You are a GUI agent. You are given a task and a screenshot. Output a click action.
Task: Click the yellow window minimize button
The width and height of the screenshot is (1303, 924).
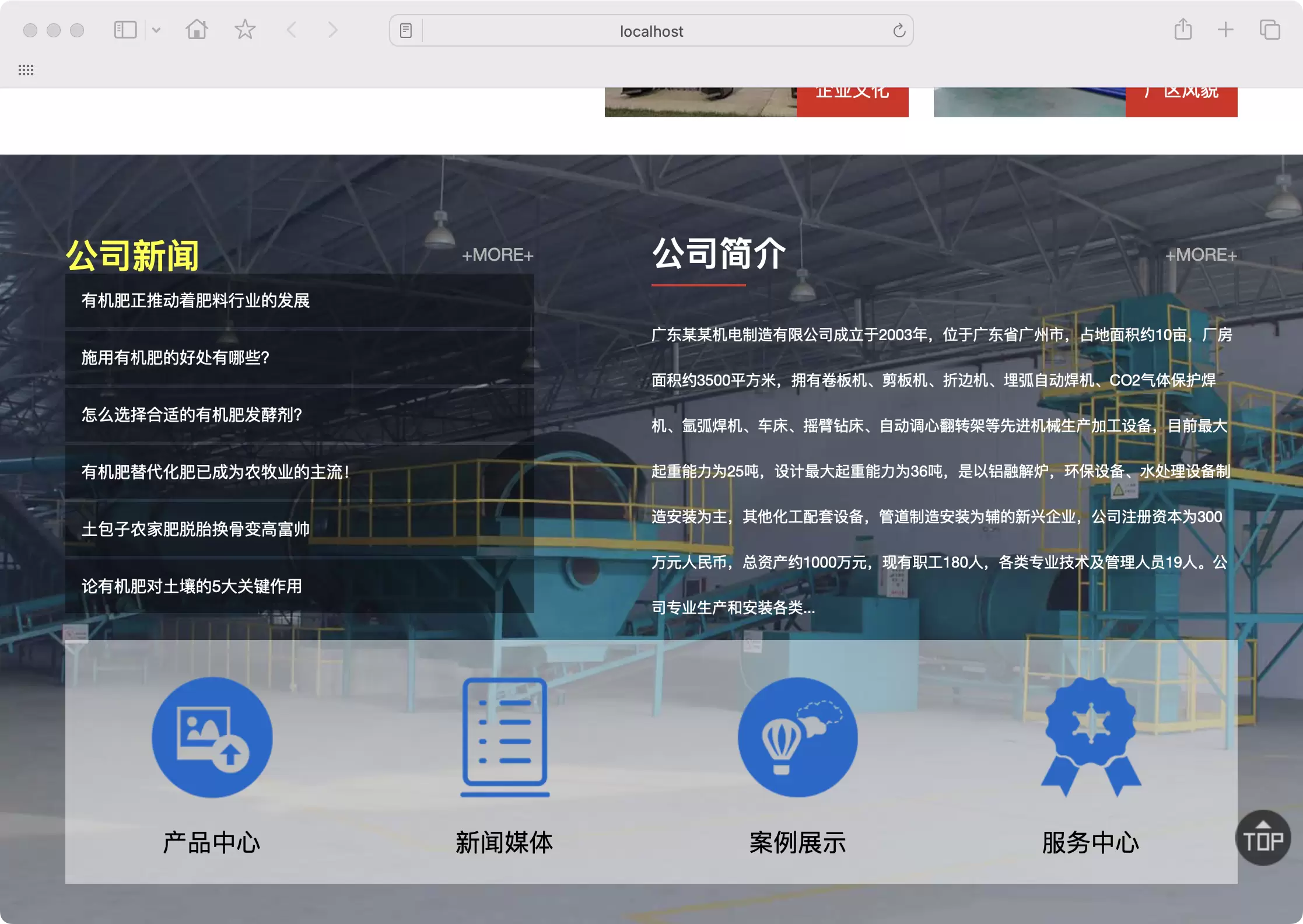click(x=54, y=30)
